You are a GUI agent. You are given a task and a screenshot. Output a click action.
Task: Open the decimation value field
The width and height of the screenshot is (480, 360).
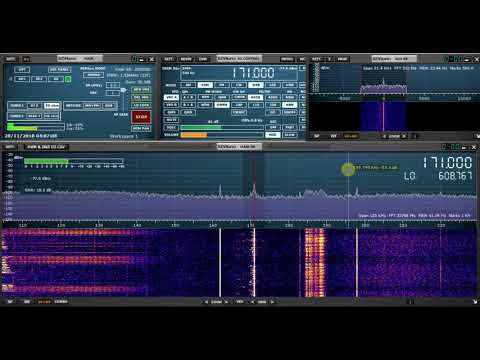point(113,93)
